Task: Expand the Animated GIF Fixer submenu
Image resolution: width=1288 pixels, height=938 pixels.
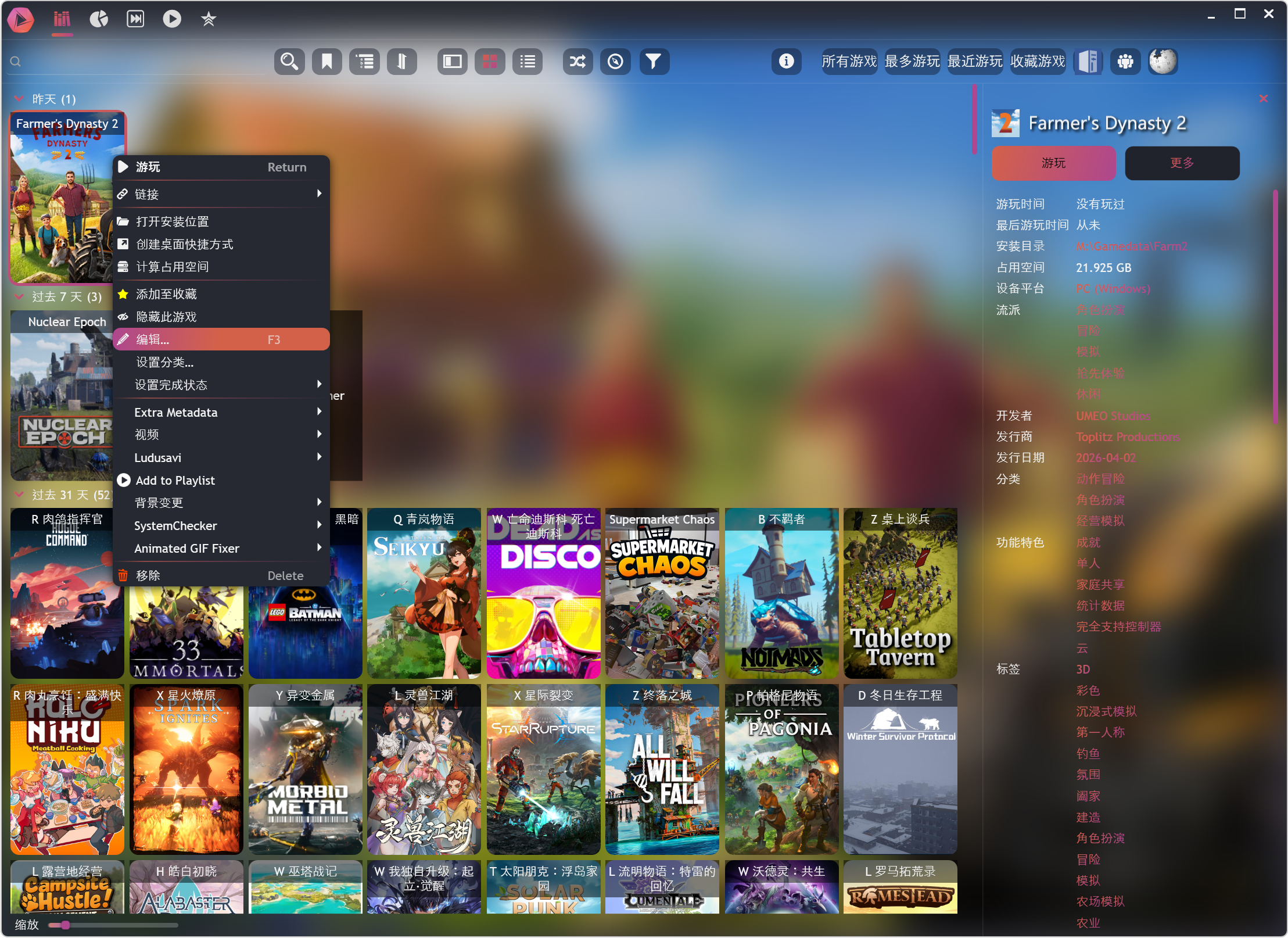Action: pyautogui.click(x=221, y=549)
